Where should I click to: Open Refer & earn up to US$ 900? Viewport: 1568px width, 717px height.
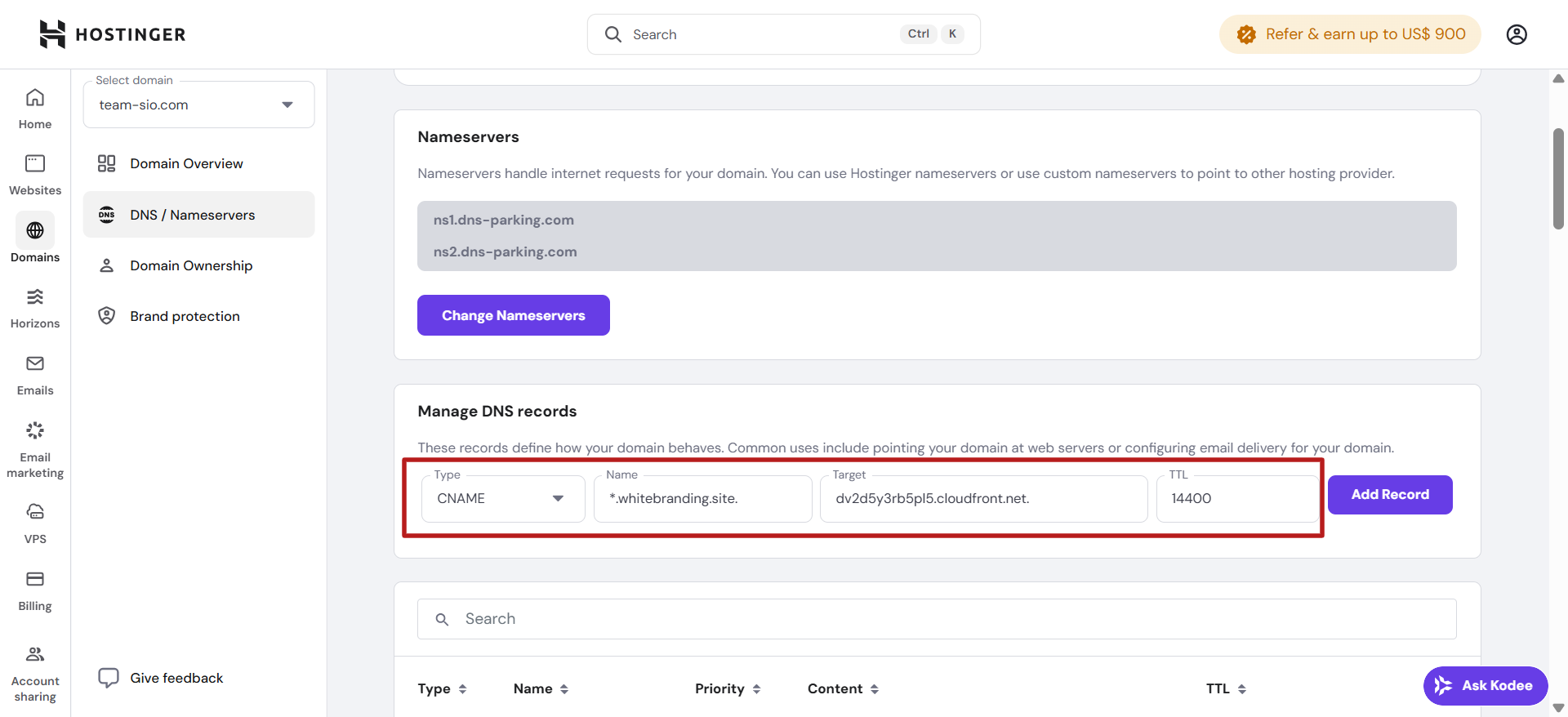tap(1350, 34)
